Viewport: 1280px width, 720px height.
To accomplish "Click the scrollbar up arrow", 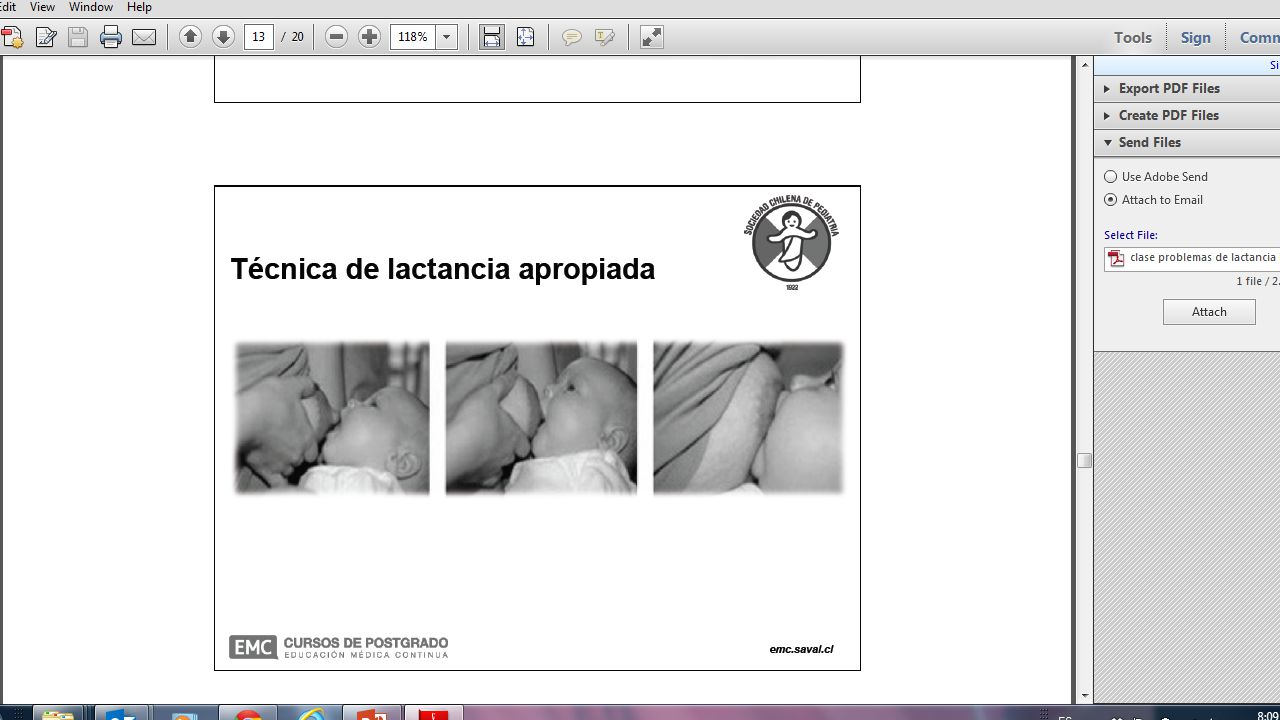I will coord(1085,65).
